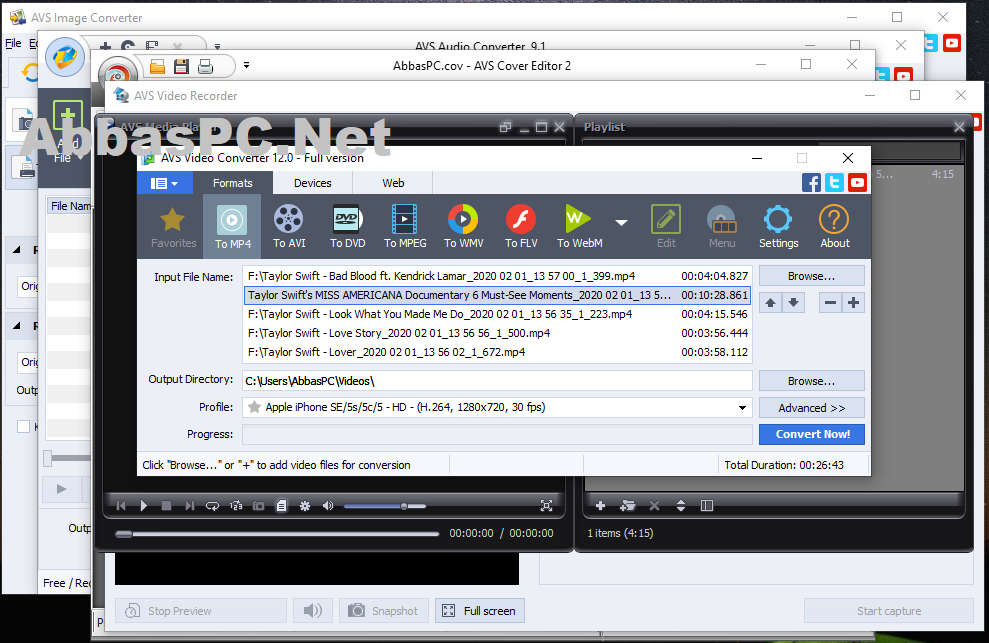The image size is (989, 643).
Task: Print icon in AVS Cover Editor
Action: click(206, 66)
